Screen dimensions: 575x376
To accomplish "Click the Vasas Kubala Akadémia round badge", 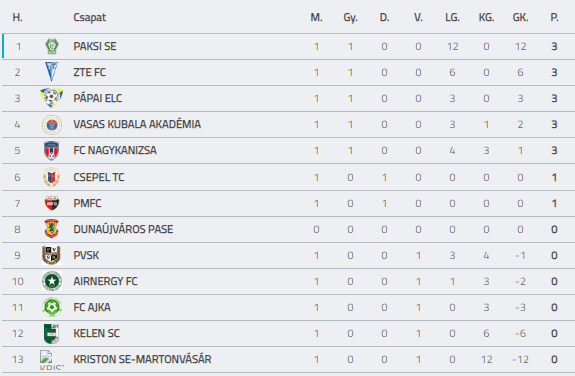I will point(52,124).
